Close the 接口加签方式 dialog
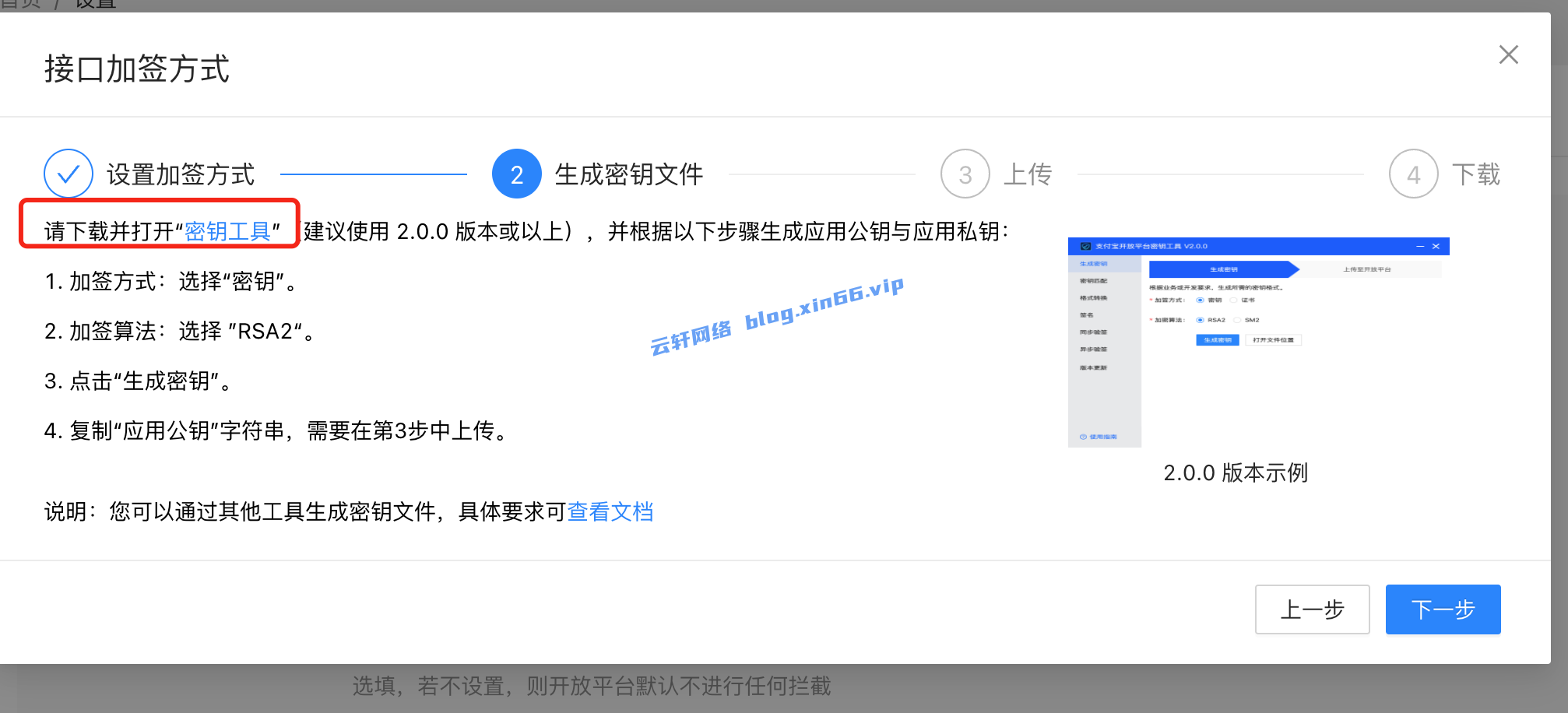Viewport: 1568px width, 713px height. pyautogui.click(x=1508, y=54)
